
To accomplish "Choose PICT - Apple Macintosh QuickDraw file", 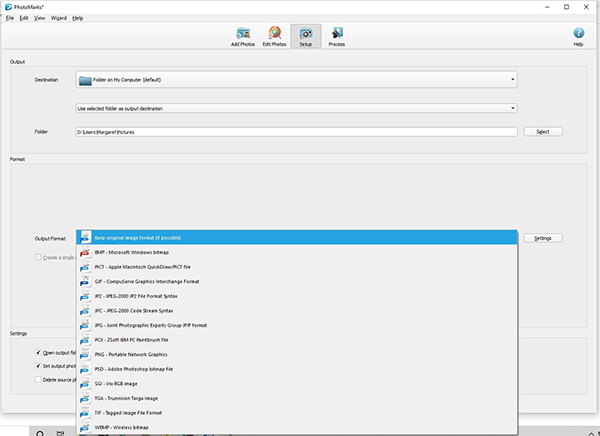I will [297, 267].
